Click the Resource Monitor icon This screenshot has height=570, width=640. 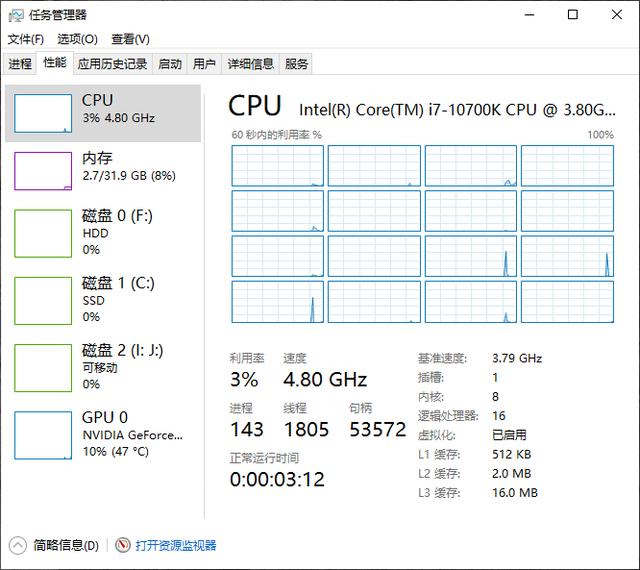[123, 545]
